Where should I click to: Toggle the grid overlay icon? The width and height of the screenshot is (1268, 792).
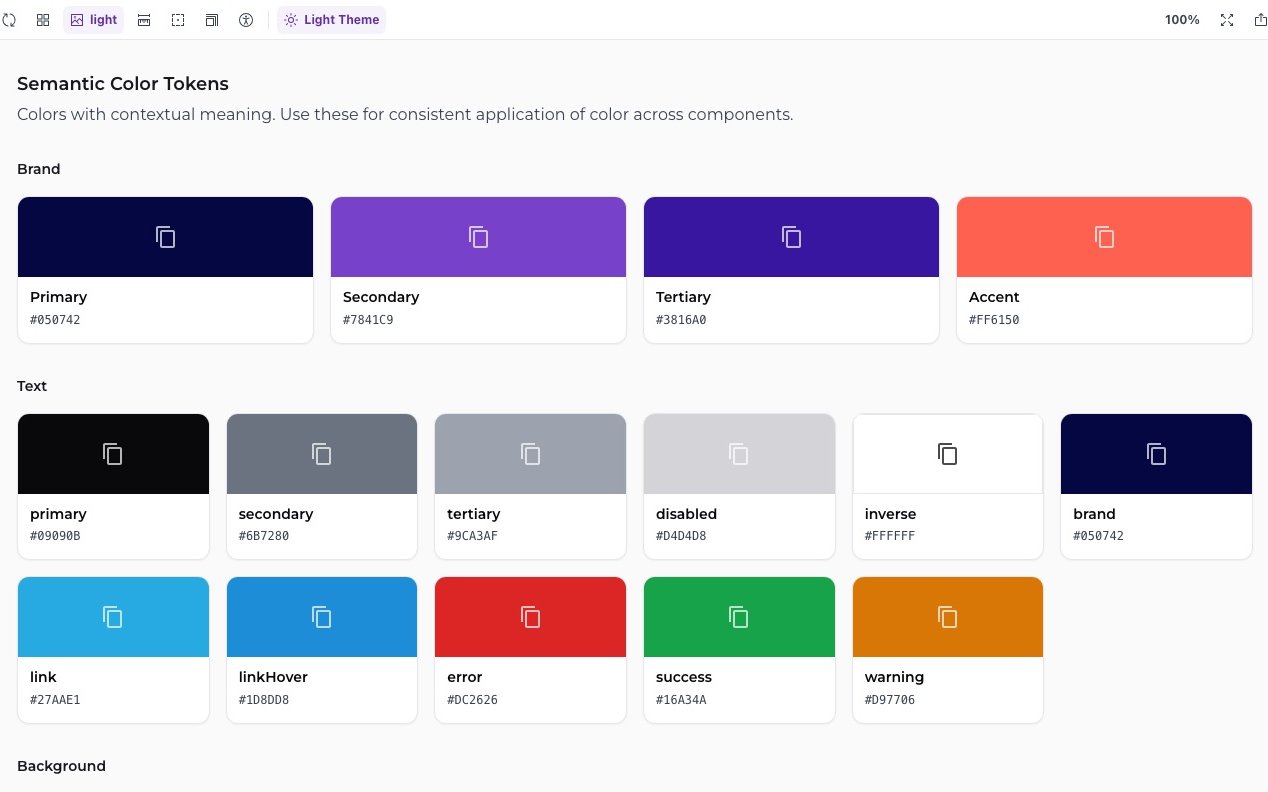[43, 20]
